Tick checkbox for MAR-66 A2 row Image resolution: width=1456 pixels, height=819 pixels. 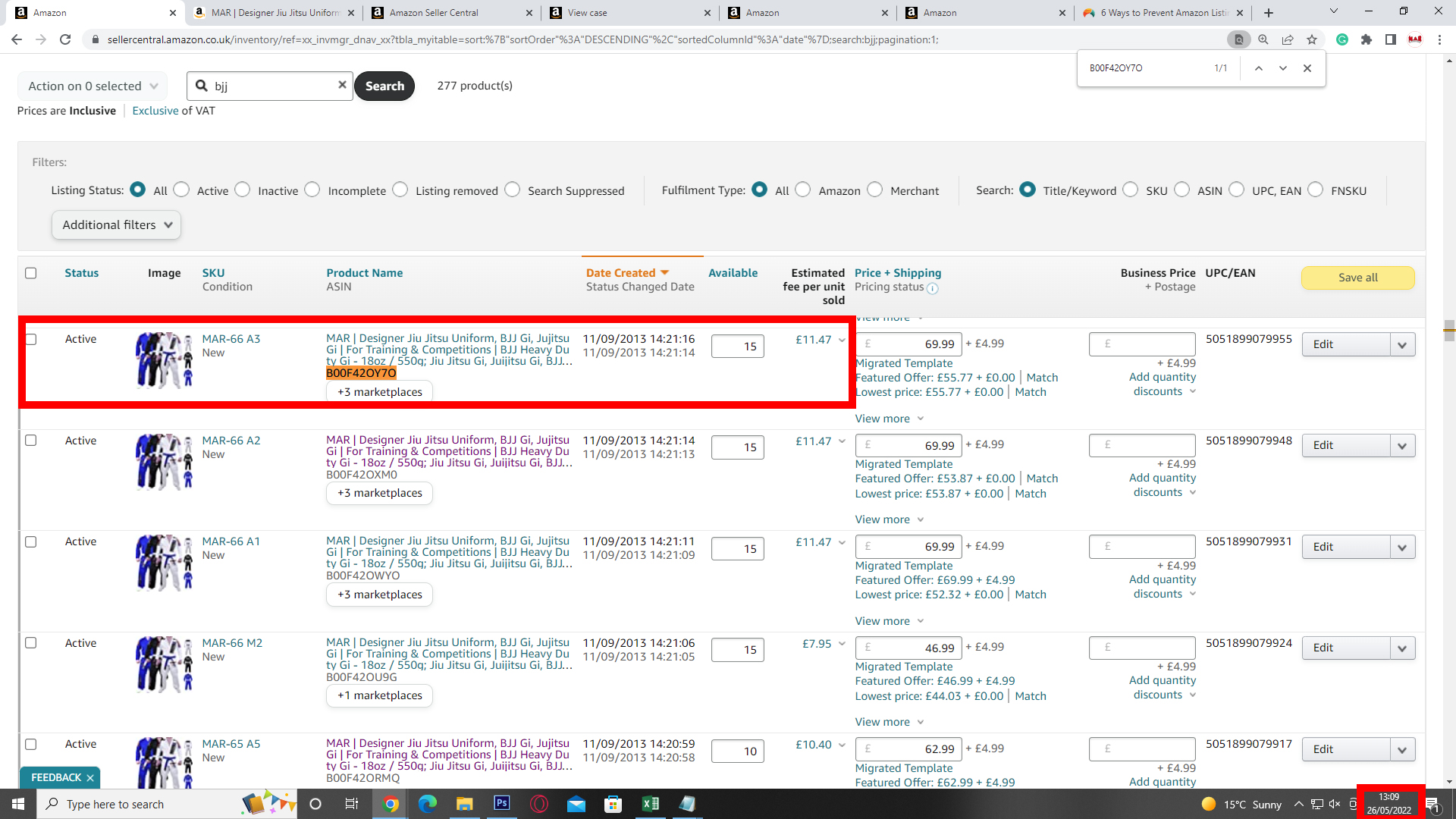click(x=31, y=440)
